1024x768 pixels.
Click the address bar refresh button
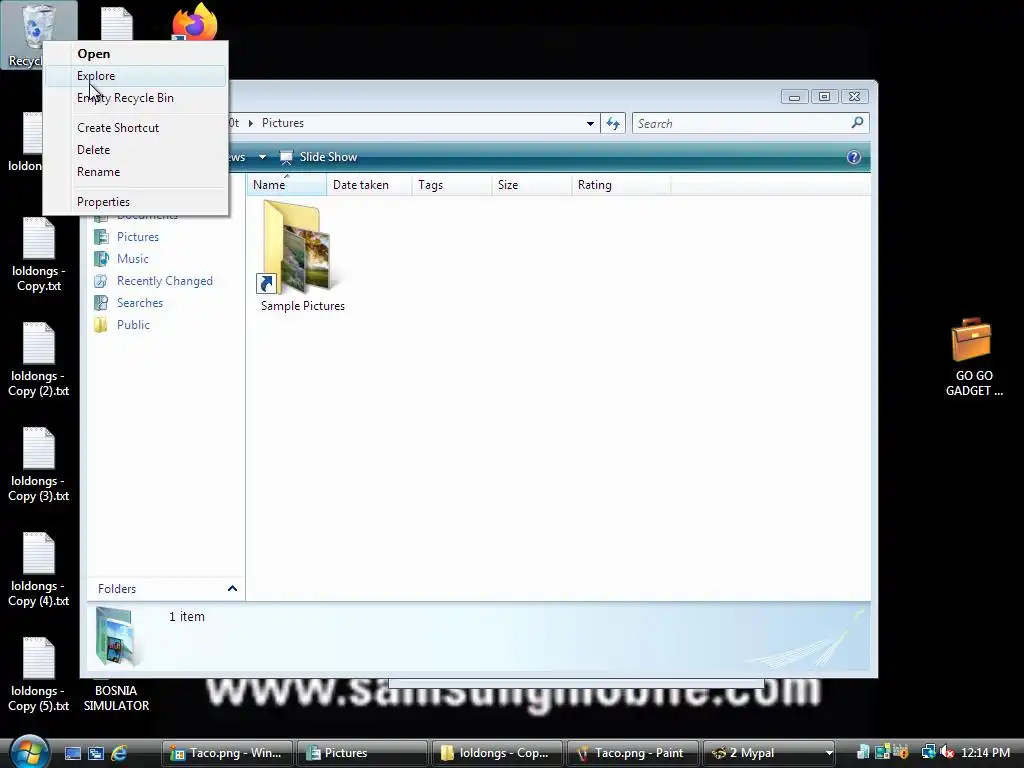[x=613, y=123]
